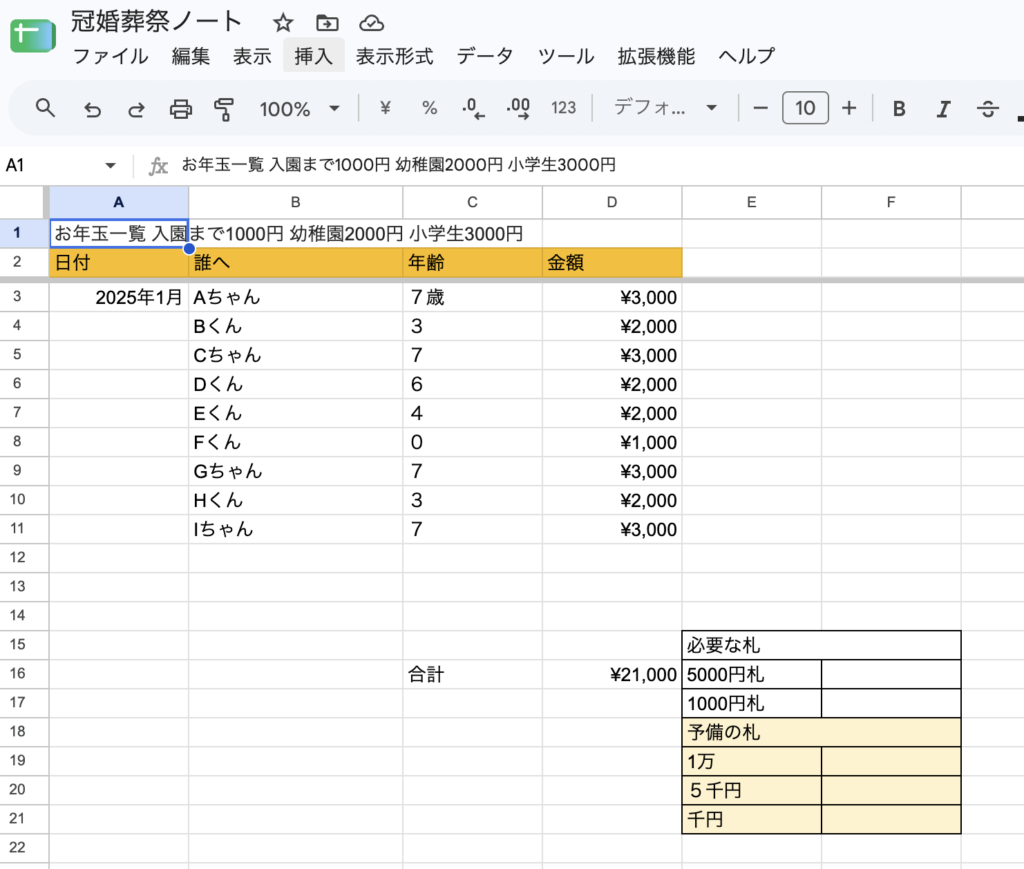Open the デフォ... font dropdown
The width and height of the screenshot is (1024, 869).
[665, 108]
